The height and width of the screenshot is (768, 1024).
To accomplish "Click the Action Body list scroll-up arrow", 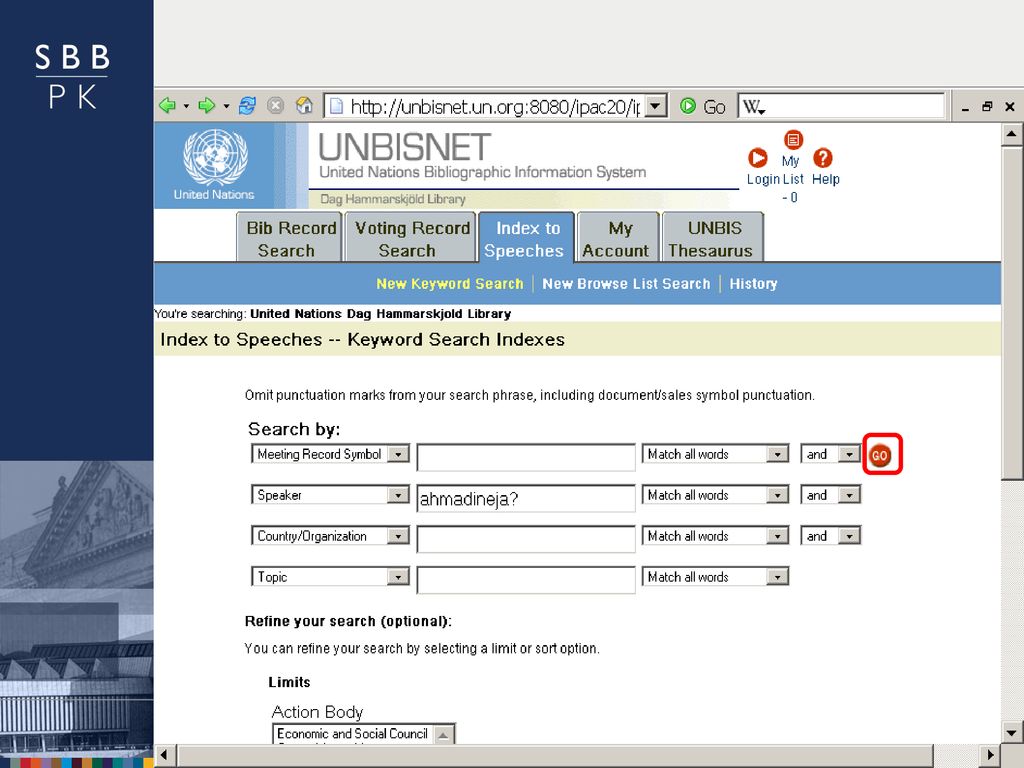I will tap(443, 735).
